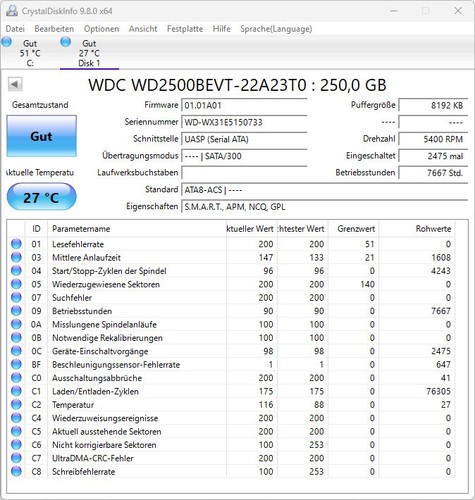
Task: Click threshold value 51 in Lesefehlerrate row
Action: 369,244
